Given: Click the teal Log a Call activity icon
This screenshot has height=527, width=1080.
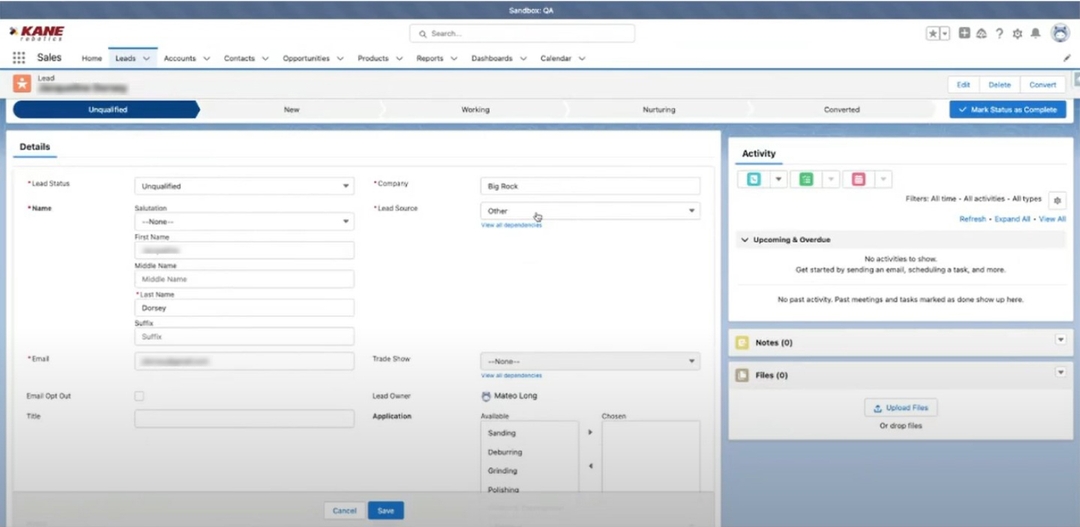Looking at the screenshot, I should click(x=753, y=179).
